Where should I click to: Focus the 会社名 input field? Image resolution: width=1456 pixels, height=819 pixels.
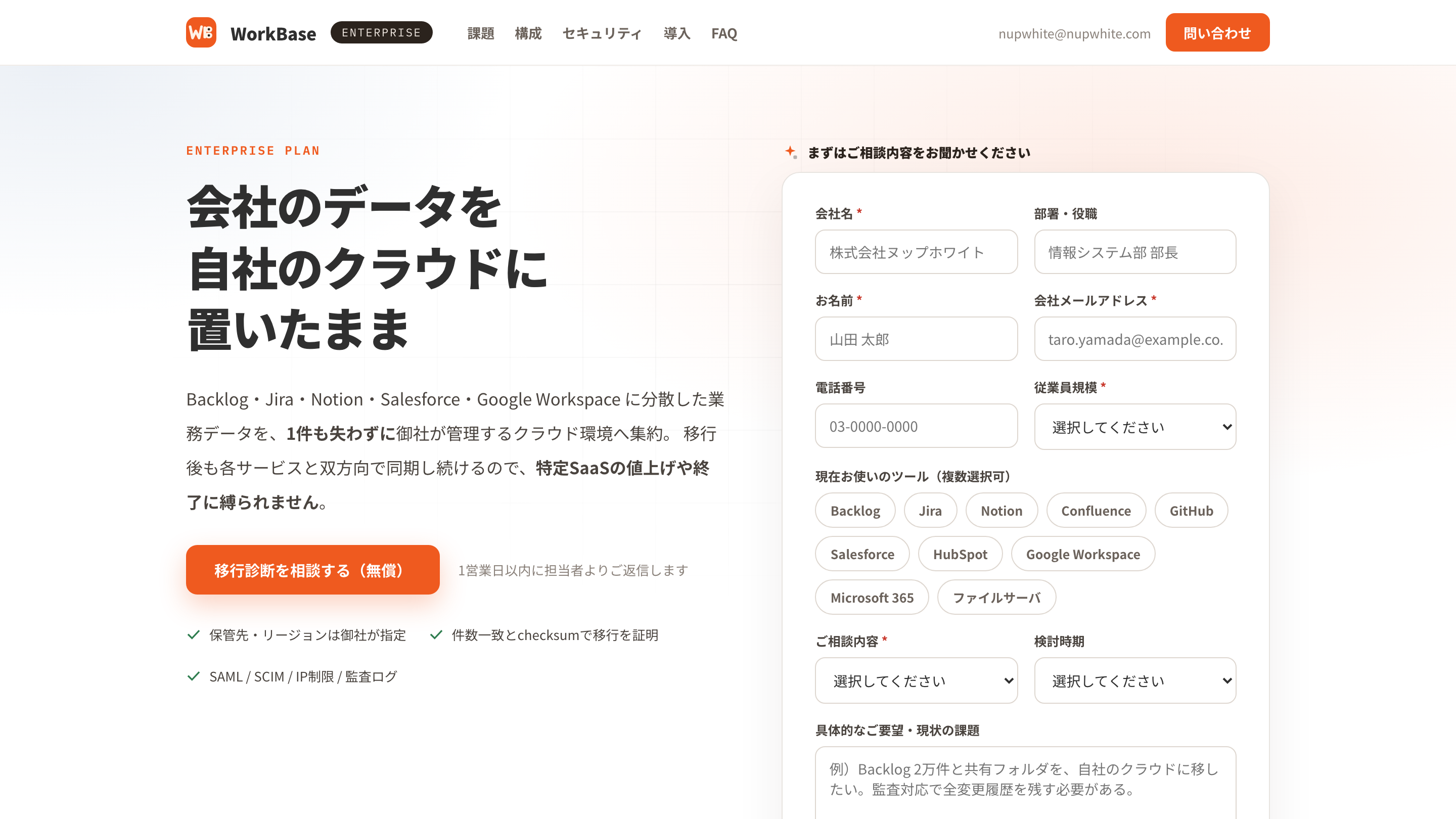tap(916, 252)
